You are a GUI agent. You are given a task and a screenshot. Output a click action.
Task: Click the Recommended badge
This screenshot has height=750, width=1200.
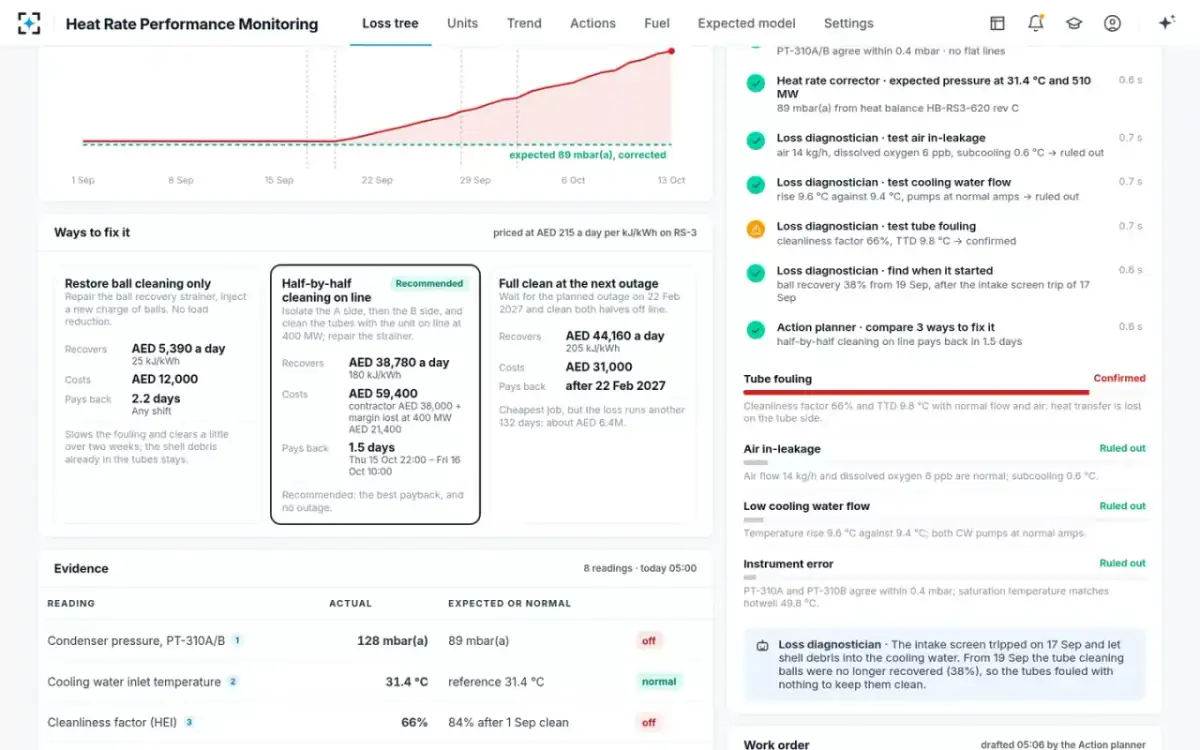(x=429, y=284)
